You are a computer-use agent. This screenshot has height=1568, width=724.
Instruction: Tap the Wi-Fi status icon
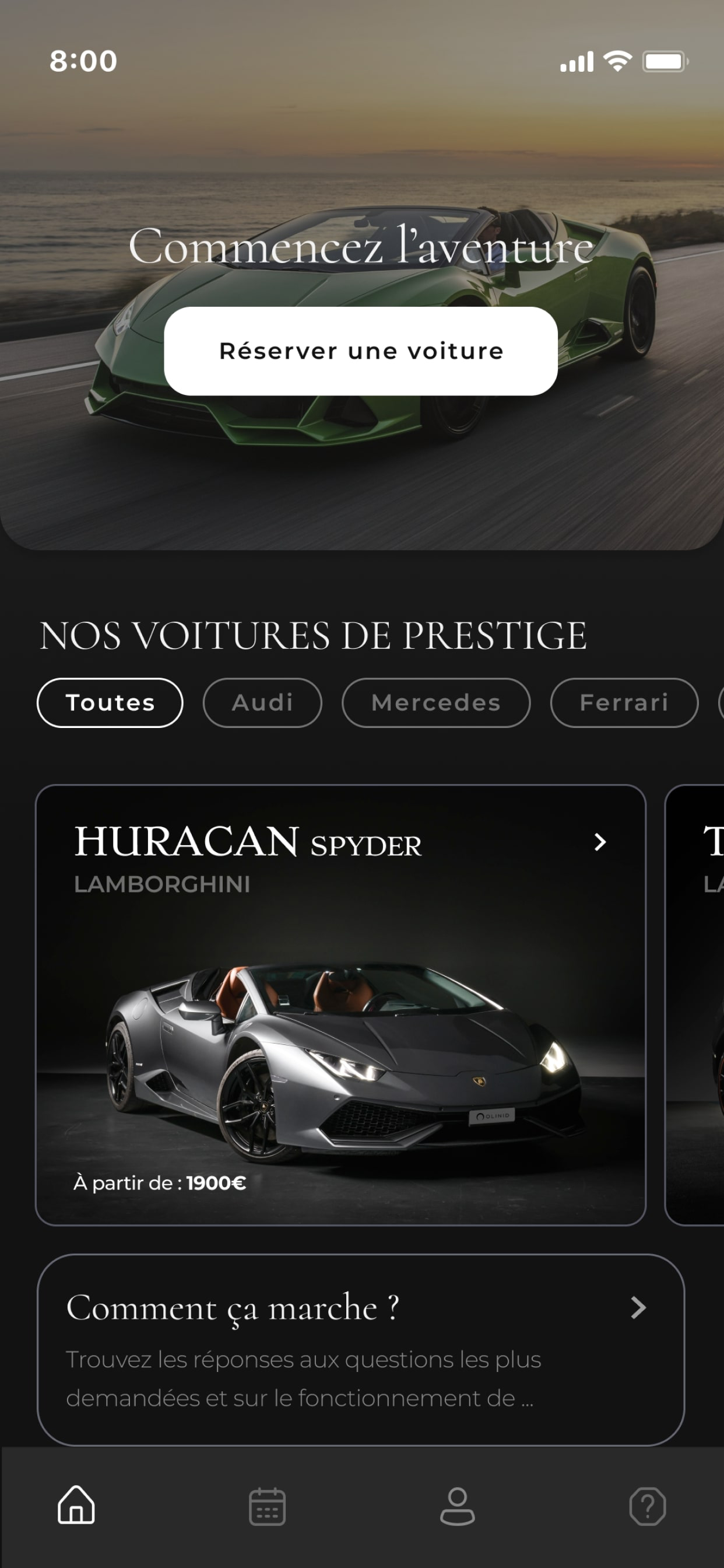click(617, 61)
